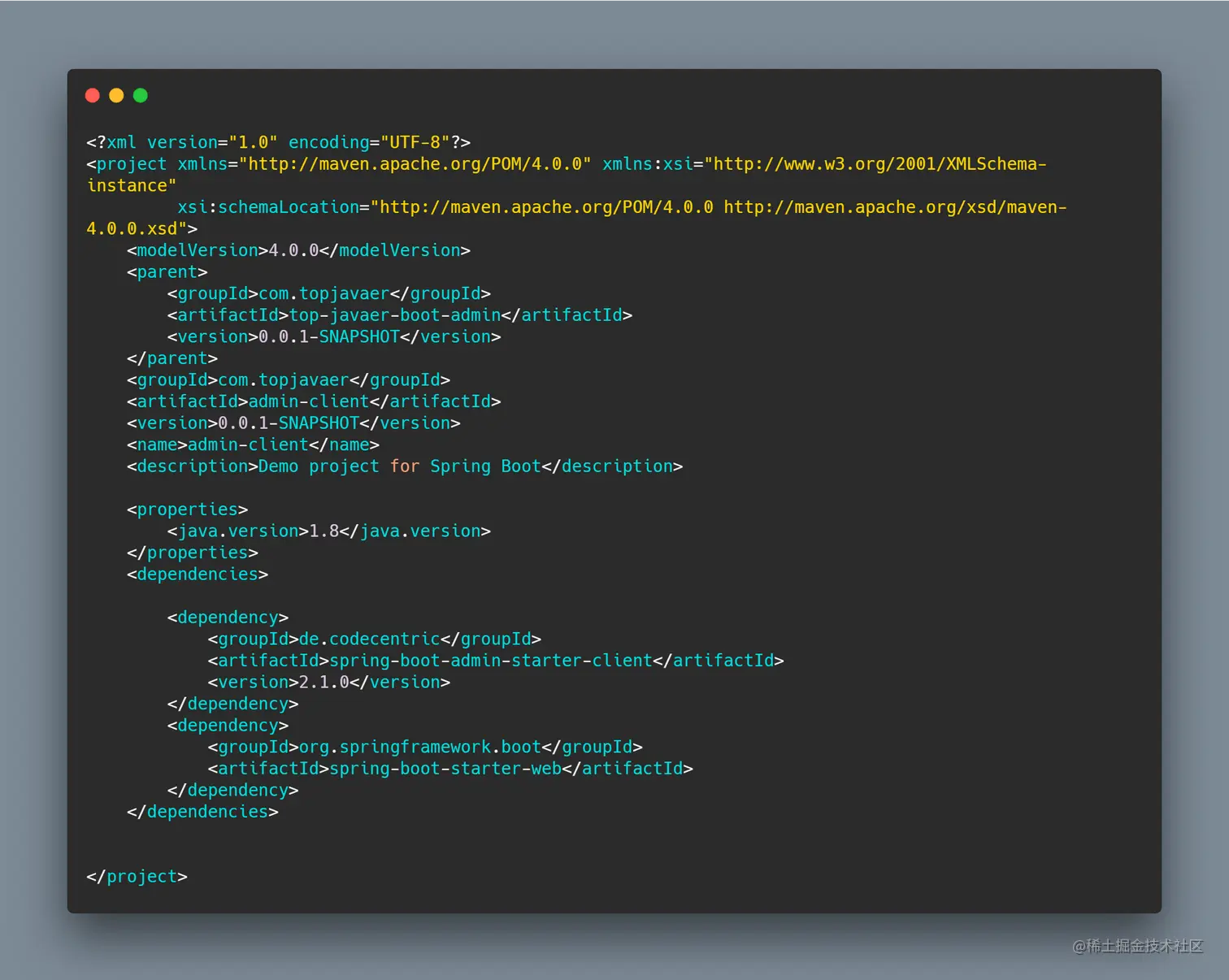This screenshot has width=1229, height=980.
Task: Click the opening properties tag
Action: (x=187, y=510)
